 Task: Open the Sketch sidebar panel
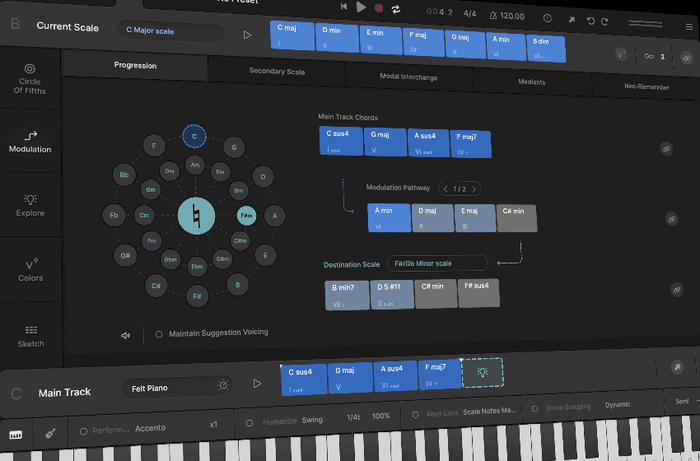pyautogui.click(x=30, y=335)
